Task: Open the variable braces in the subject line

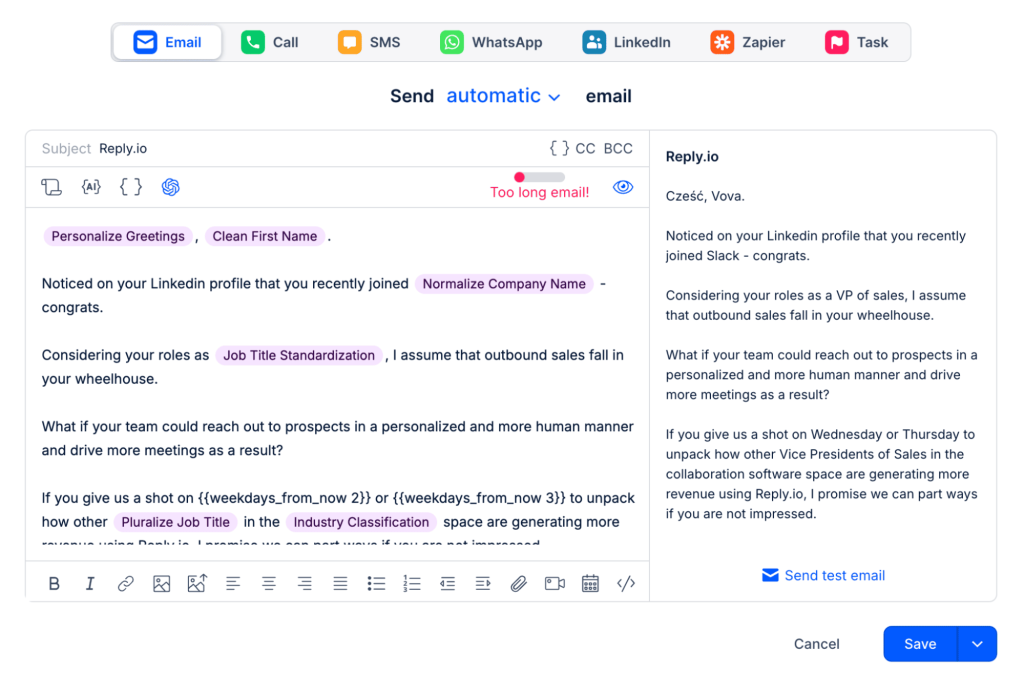Action: tap(559, 148)
